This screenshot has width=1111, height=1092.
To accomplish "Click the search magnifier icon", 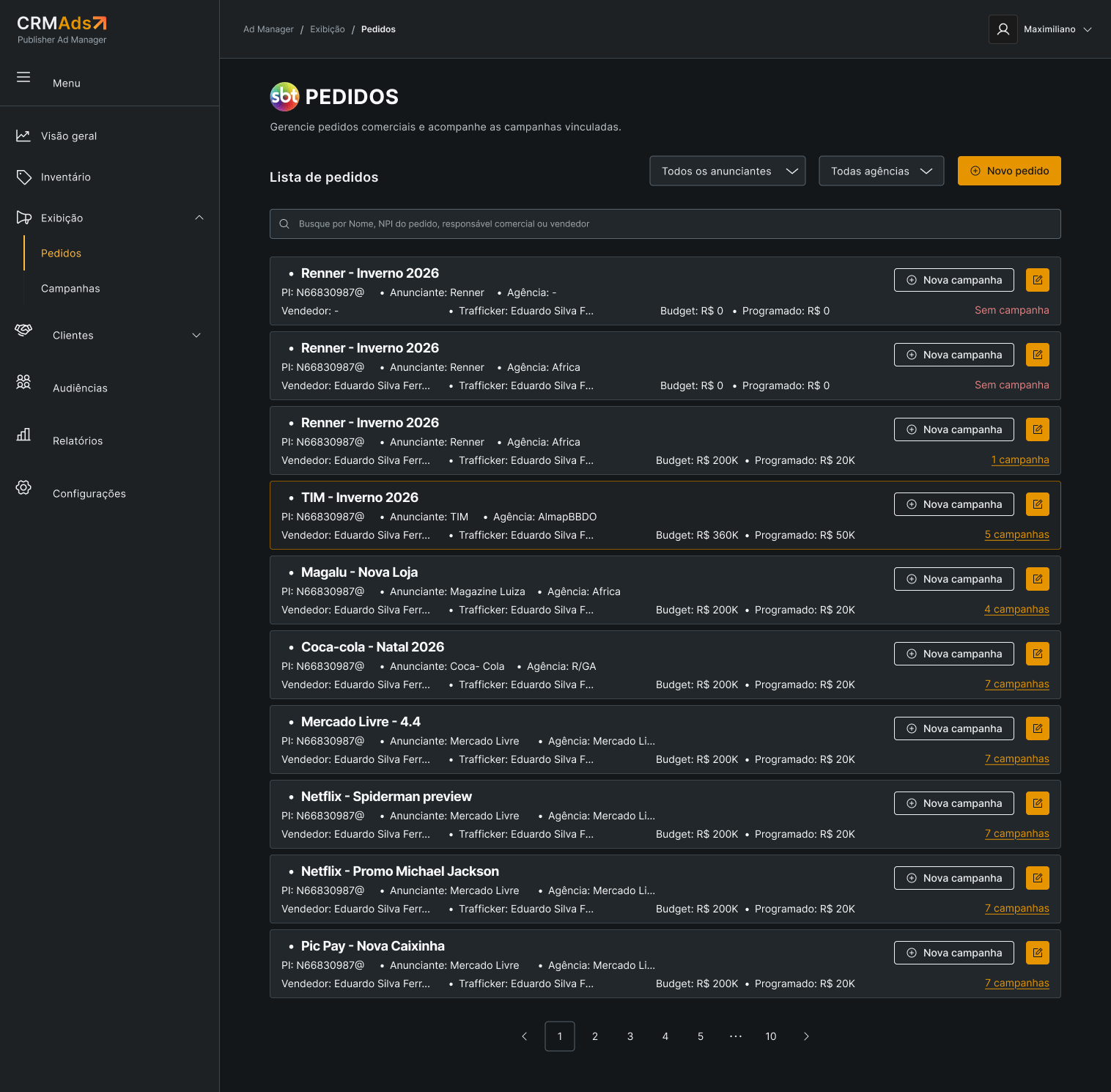I will (x=284, y=224).
